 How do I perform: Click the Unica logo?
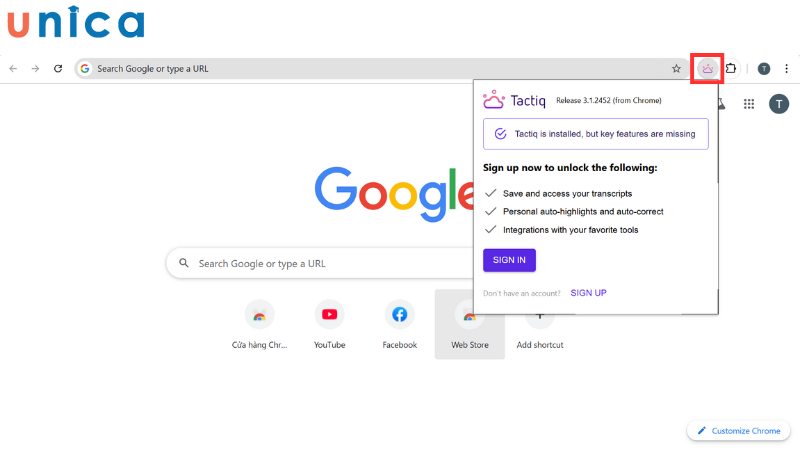click(x=76, y=22)
